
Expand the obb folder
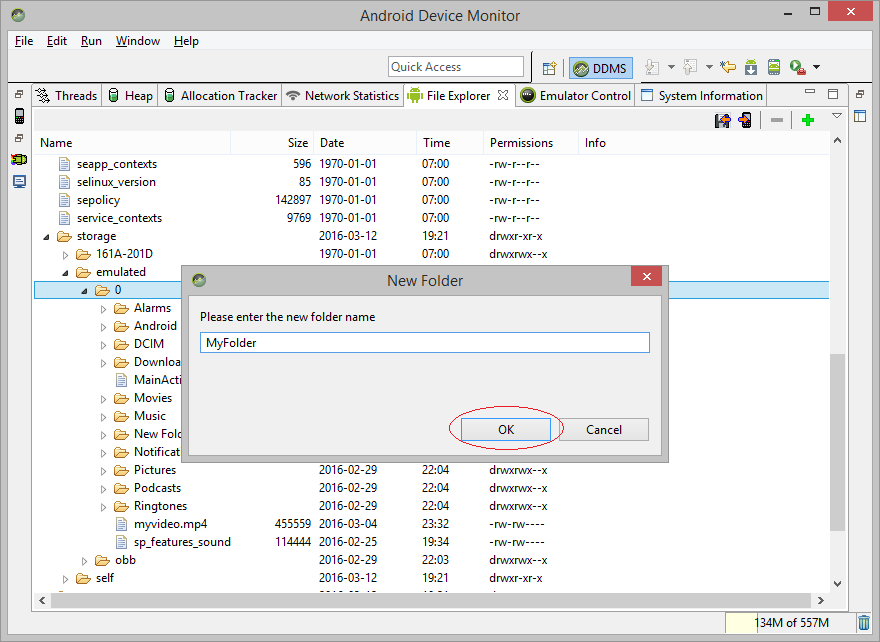click(85, 561)
